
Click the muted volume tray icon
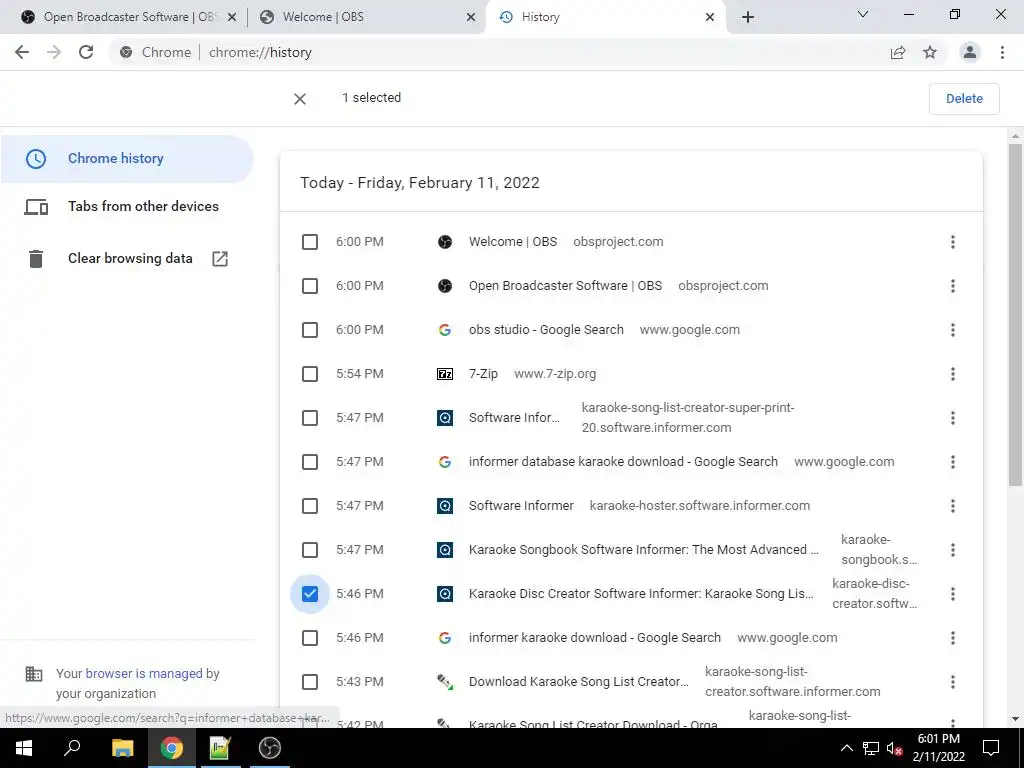coord(895,748)
